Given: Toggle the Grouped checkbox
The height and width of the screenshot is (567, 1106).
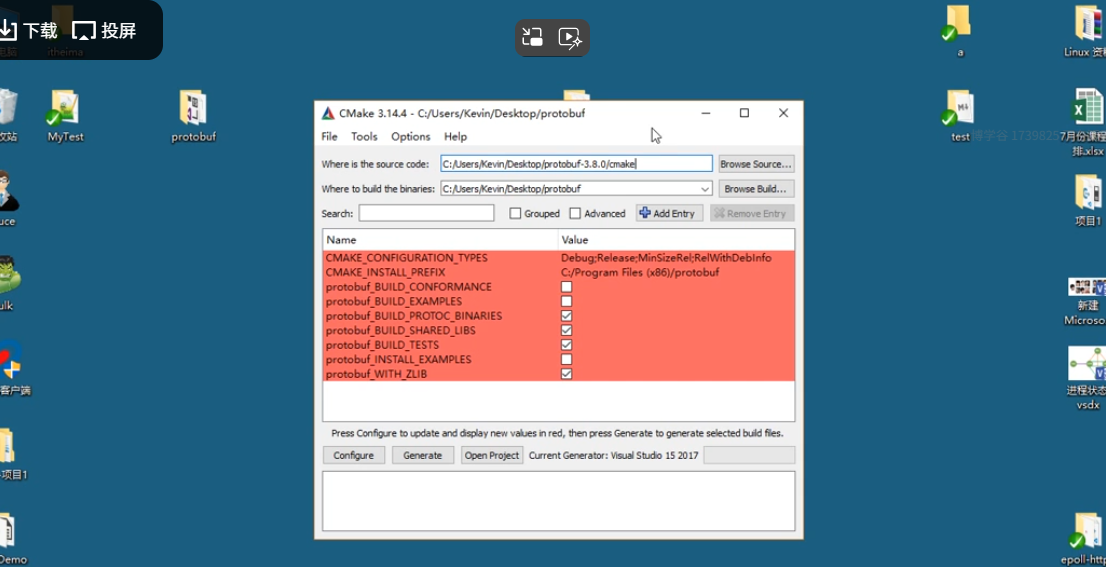Looking at the screenshot, I should (516, 214).
